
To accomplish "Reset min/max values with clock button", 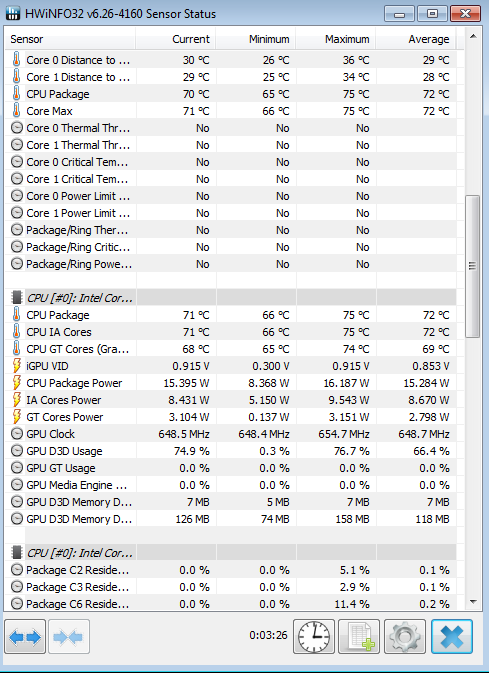I will pyautogui.click(x=314, y=637).
